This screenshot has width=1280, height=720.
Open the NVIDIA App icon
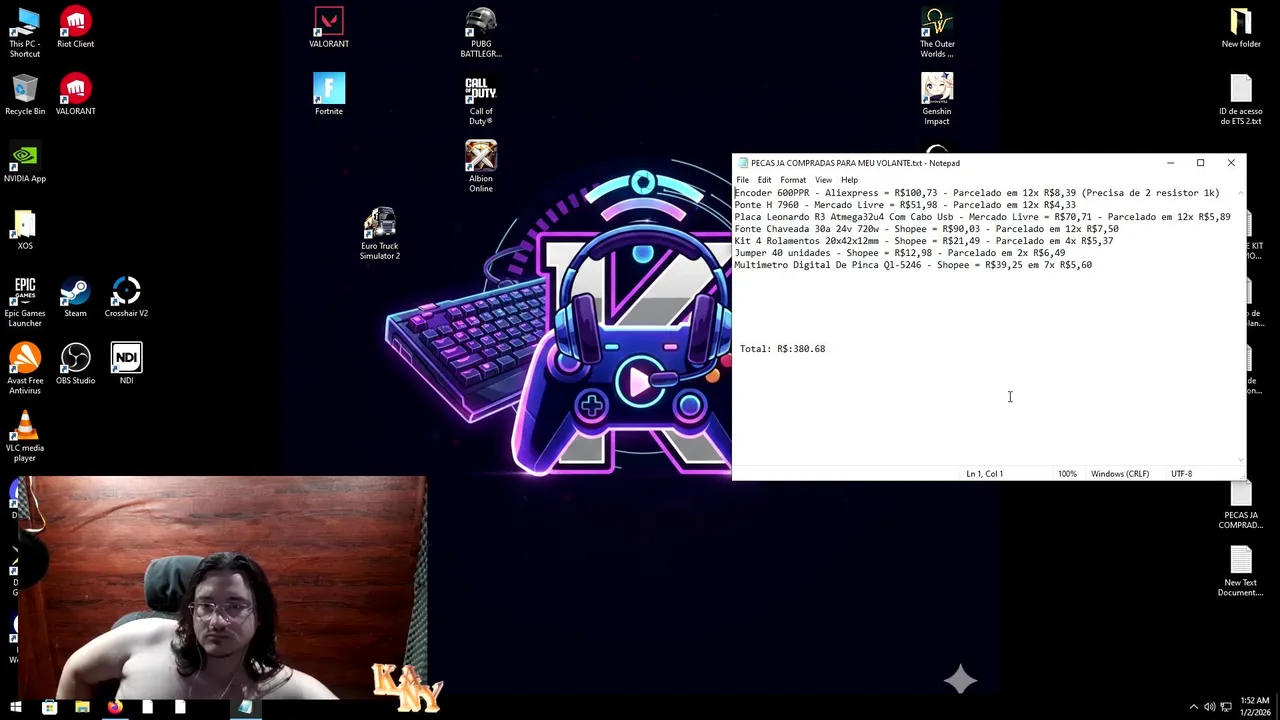pyautogui.click(x=25, y=162)
